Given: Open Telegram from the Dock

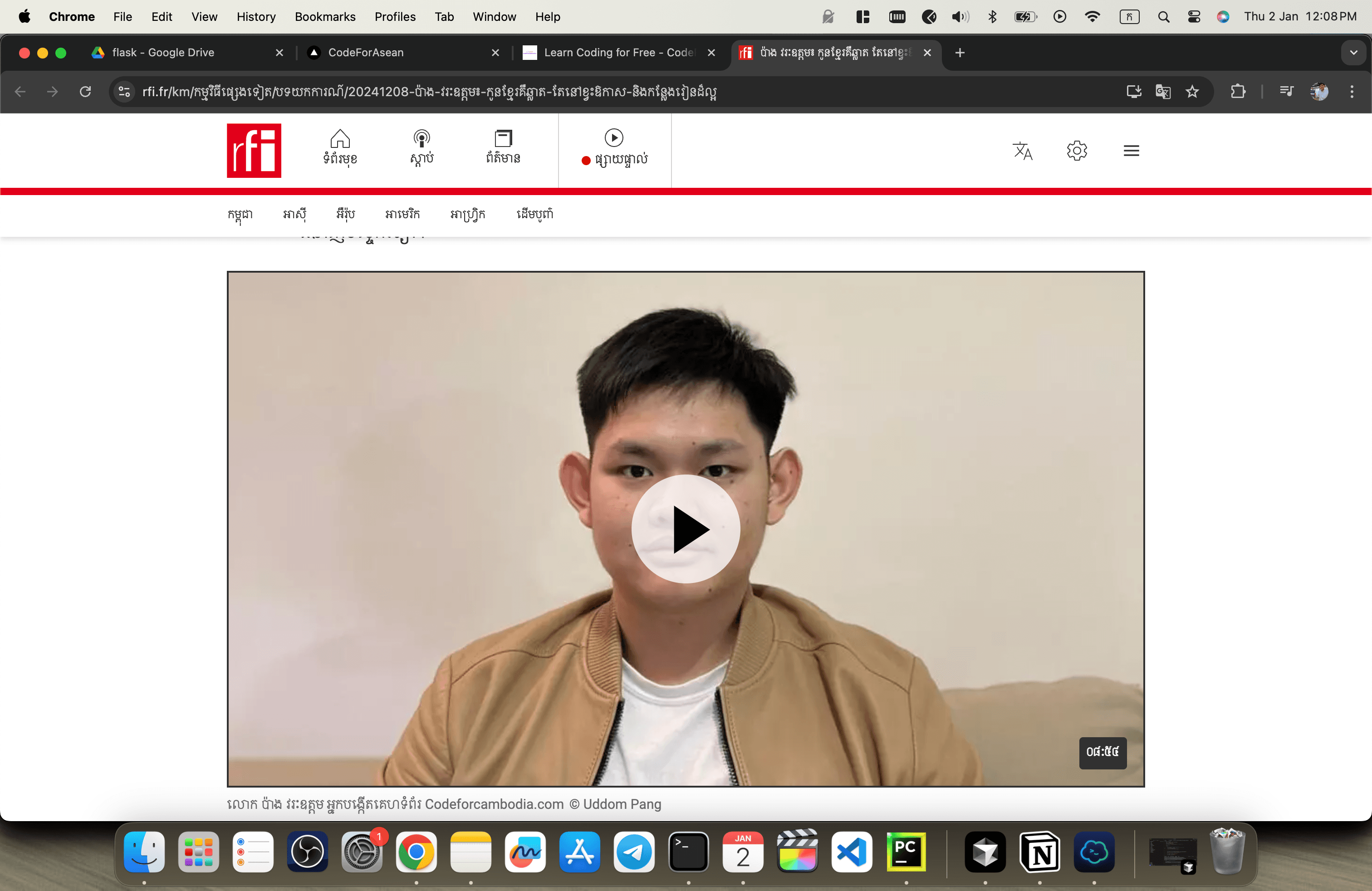Looking at the screenshot, I should coord(634,852).
